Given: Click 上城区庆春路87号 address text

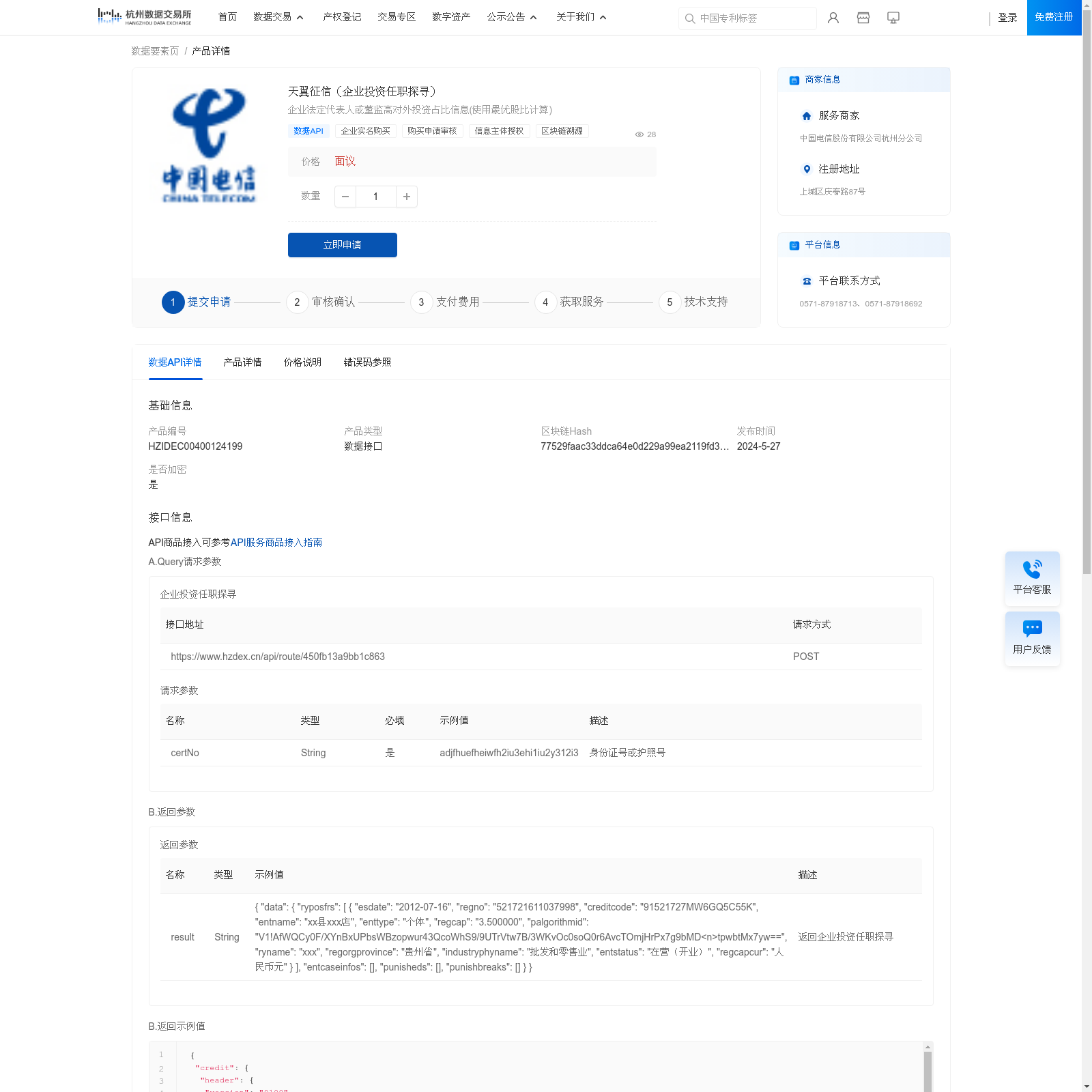Looking at the screenshot, I should 833,192.
